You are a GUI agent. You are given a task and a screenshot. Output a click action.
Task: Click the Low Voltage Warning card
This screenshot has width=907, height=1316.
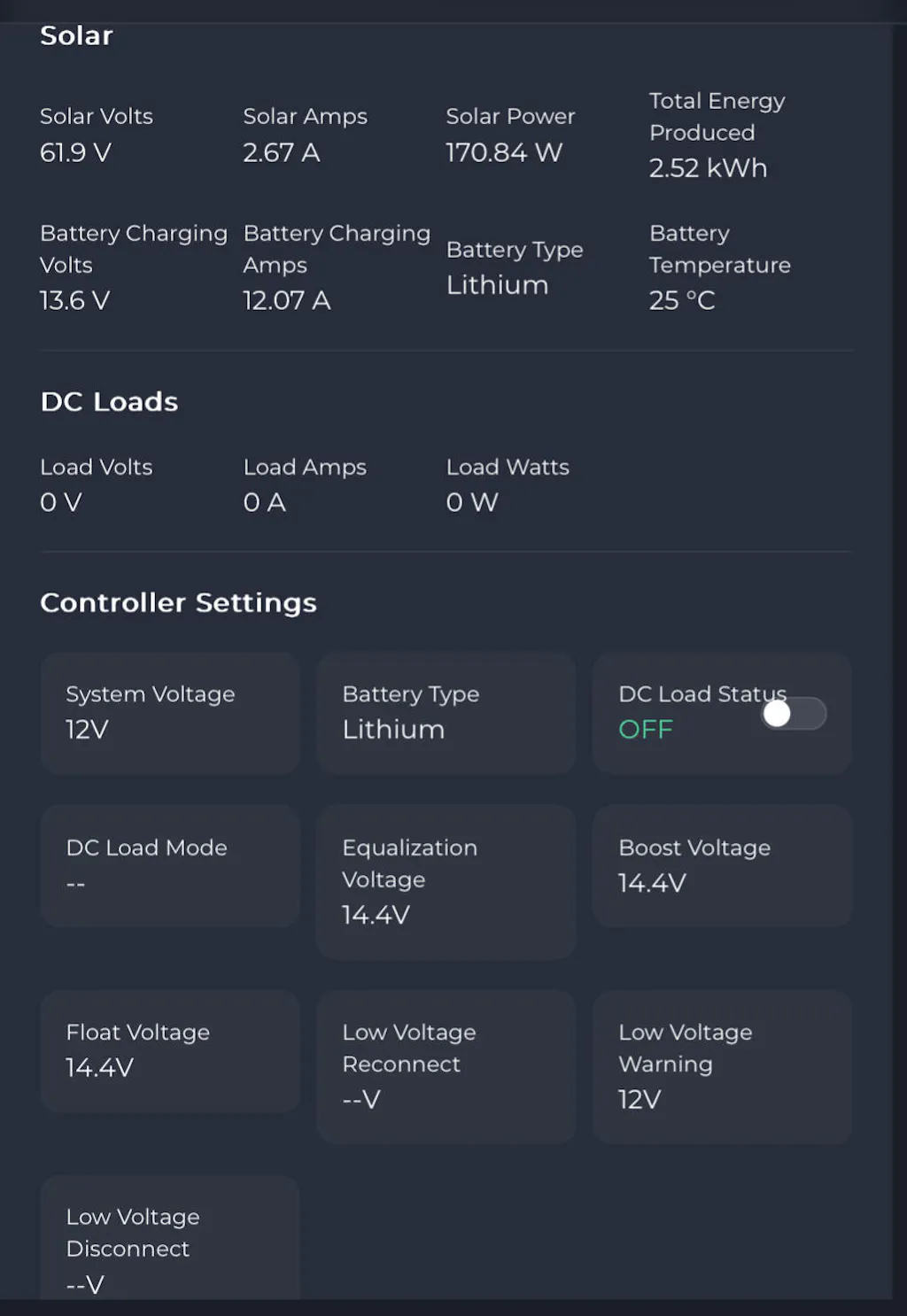(722, 1066)
